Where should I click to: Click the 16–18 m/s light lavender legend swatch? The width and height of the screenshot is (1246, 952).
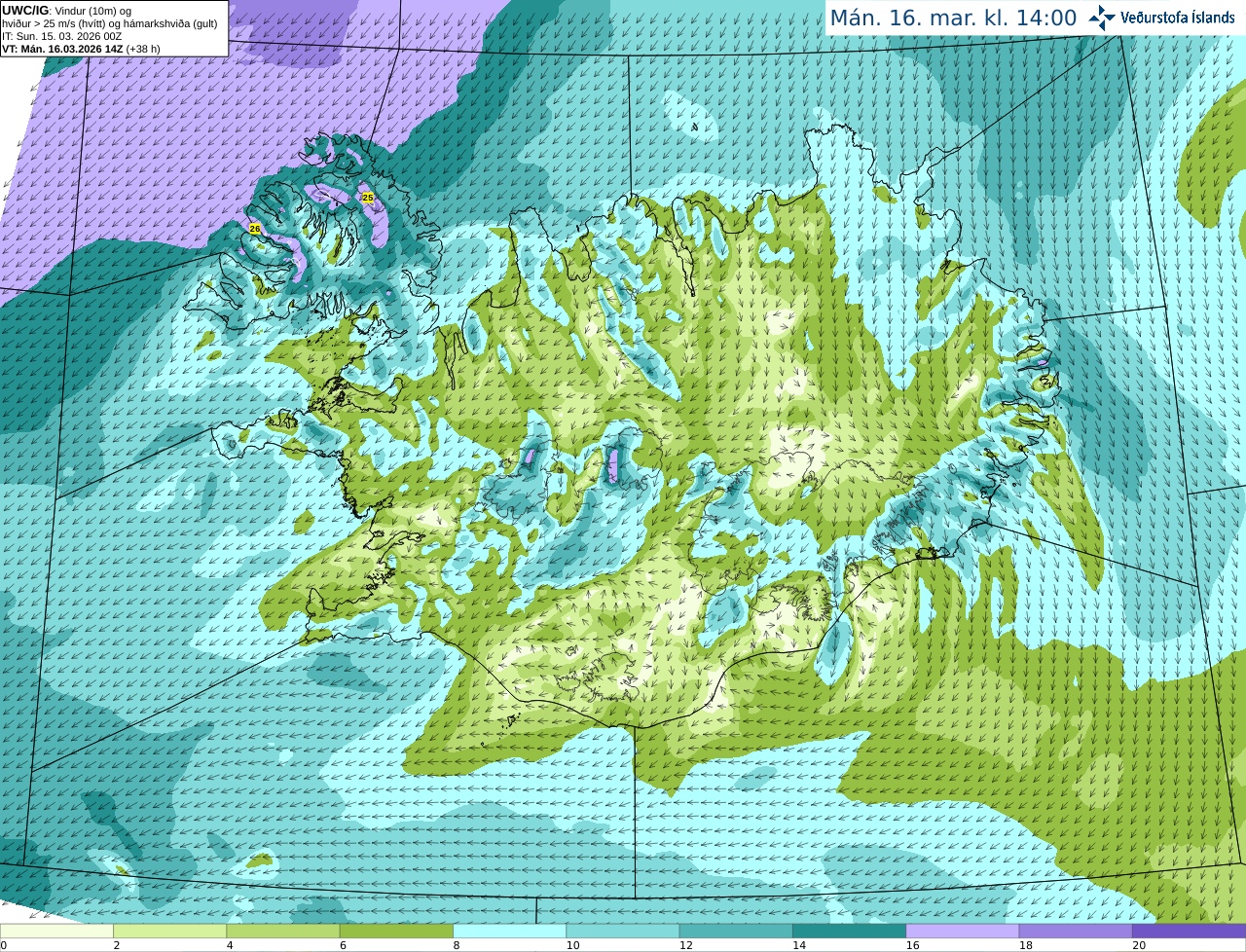coord(963,931)
